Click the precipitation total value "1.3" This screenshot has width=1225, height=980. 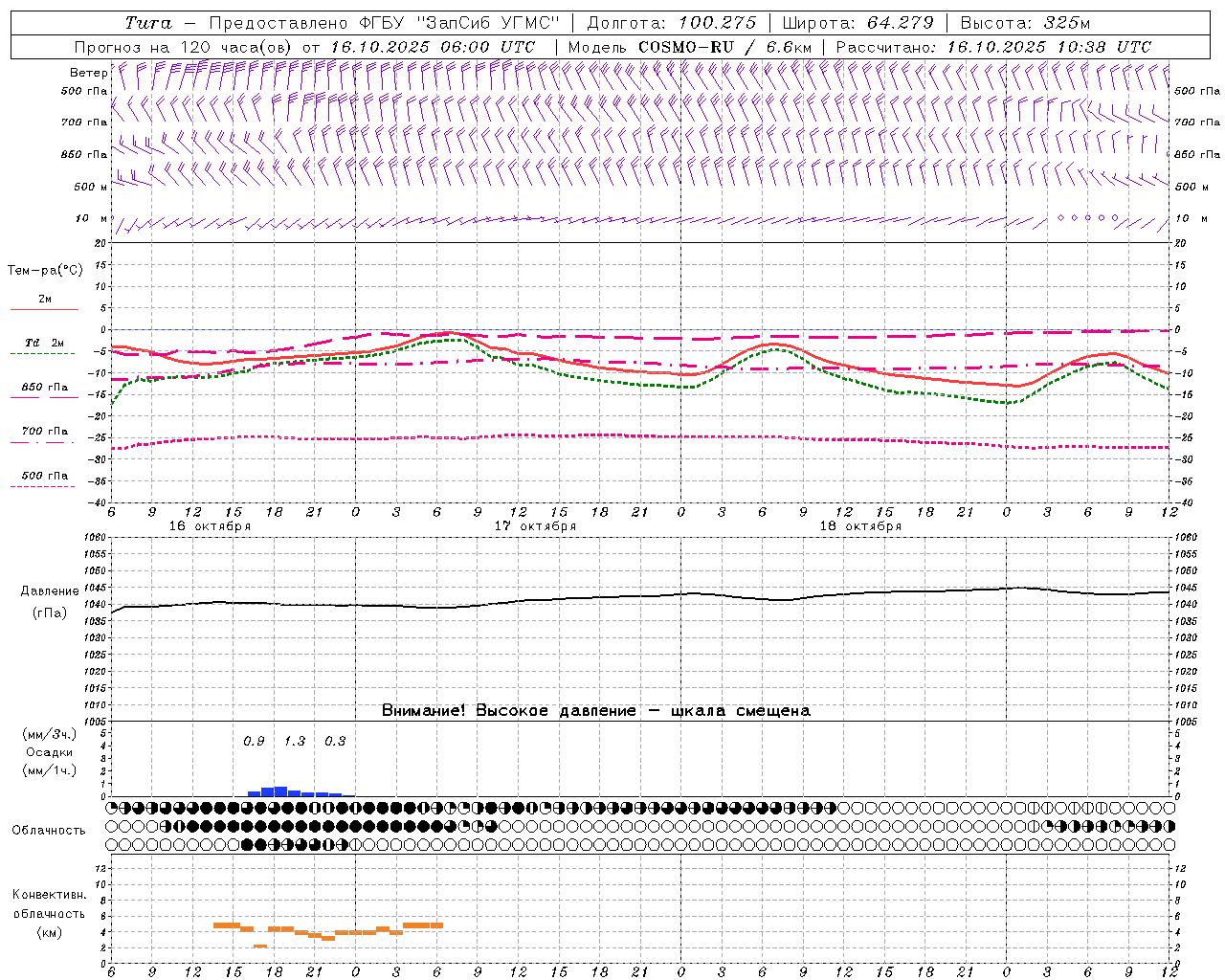pos(295,742)
